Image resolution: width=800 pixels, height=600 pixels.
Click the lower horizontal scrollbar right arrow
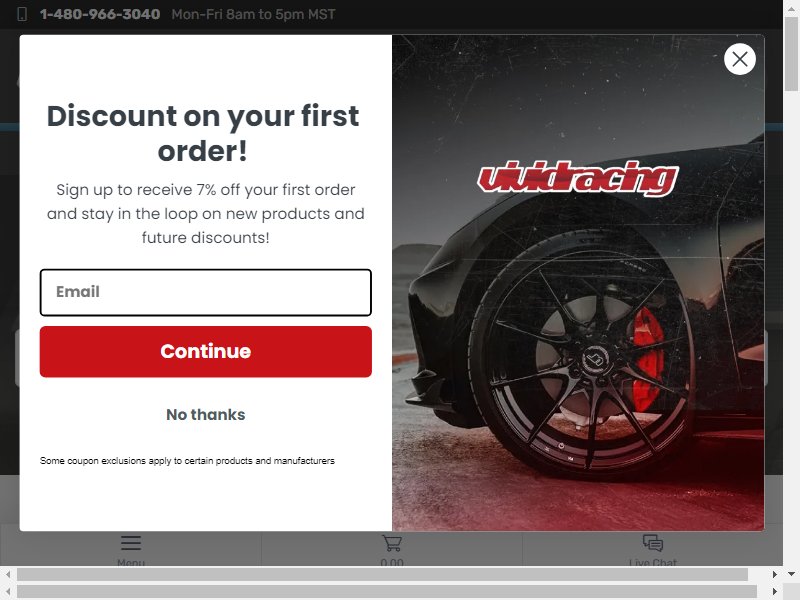(774, 592)
